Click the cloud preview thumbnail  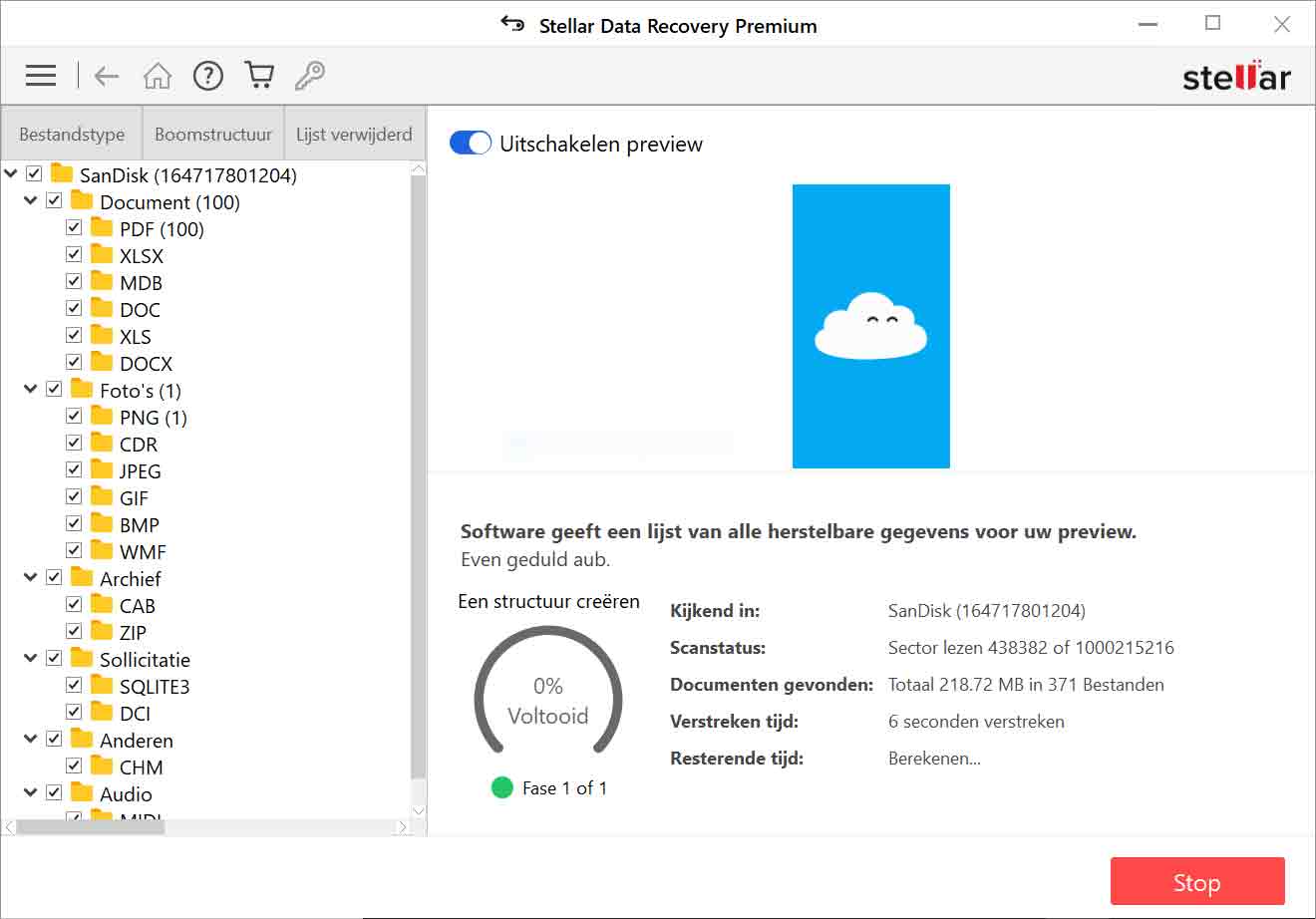pyautogui.click(x=871, y=326)
